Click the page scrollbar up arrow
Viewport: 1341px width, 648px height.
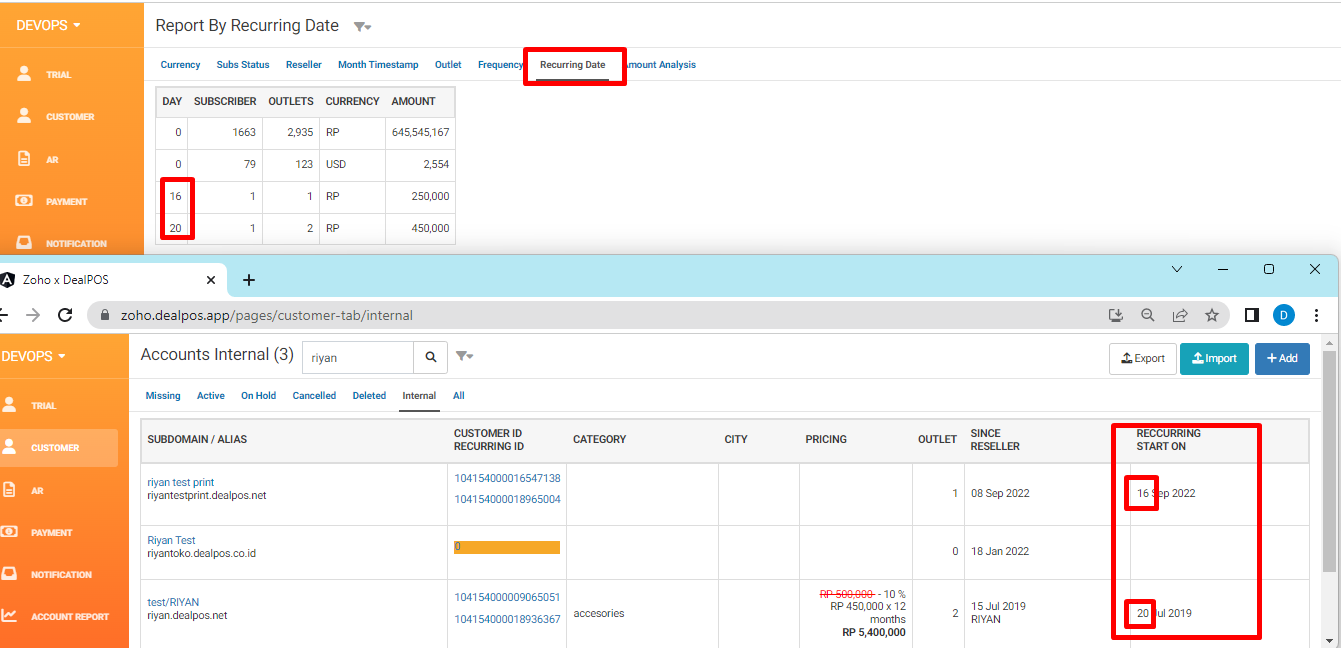[1329, 343]
